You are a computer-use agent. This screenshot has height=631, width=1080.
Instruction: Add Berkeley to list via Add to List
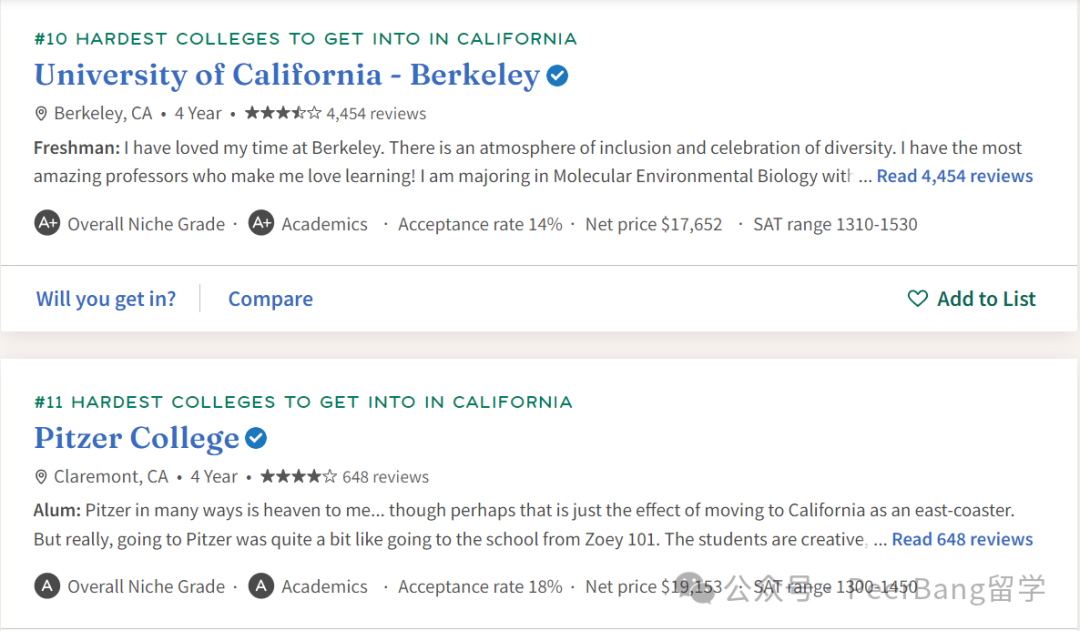972,298
